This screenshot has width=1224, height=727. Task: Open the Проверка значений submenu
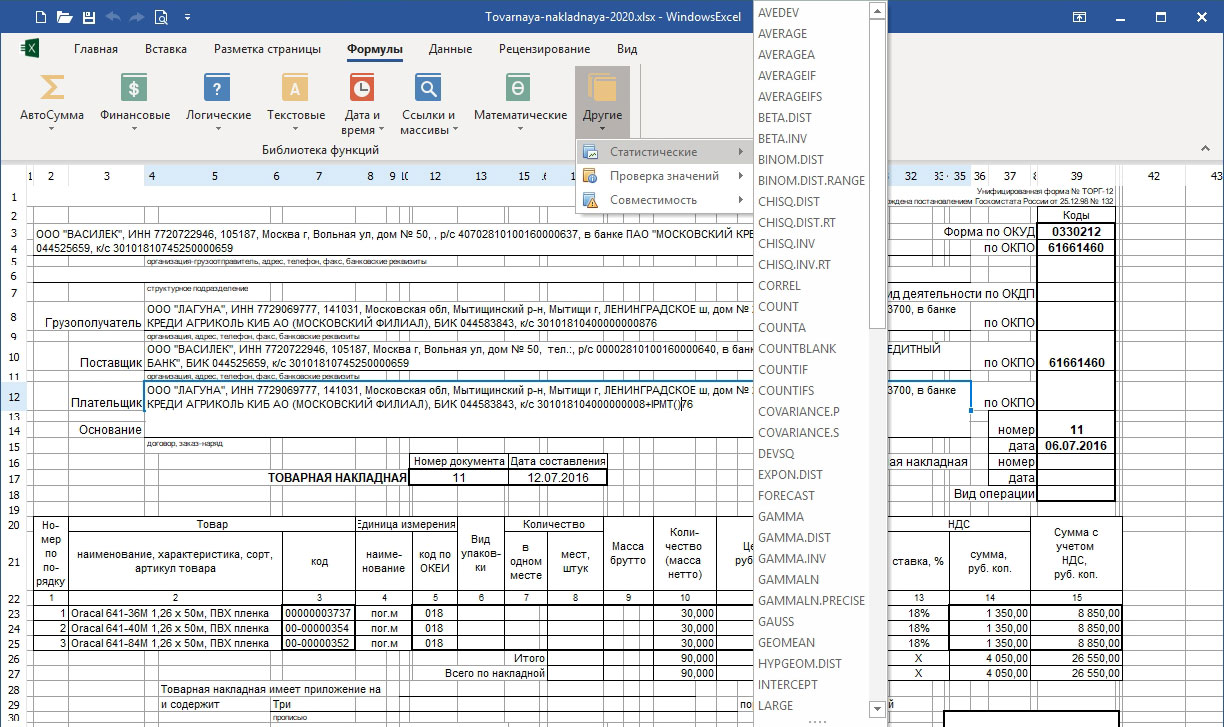(663, 176)
